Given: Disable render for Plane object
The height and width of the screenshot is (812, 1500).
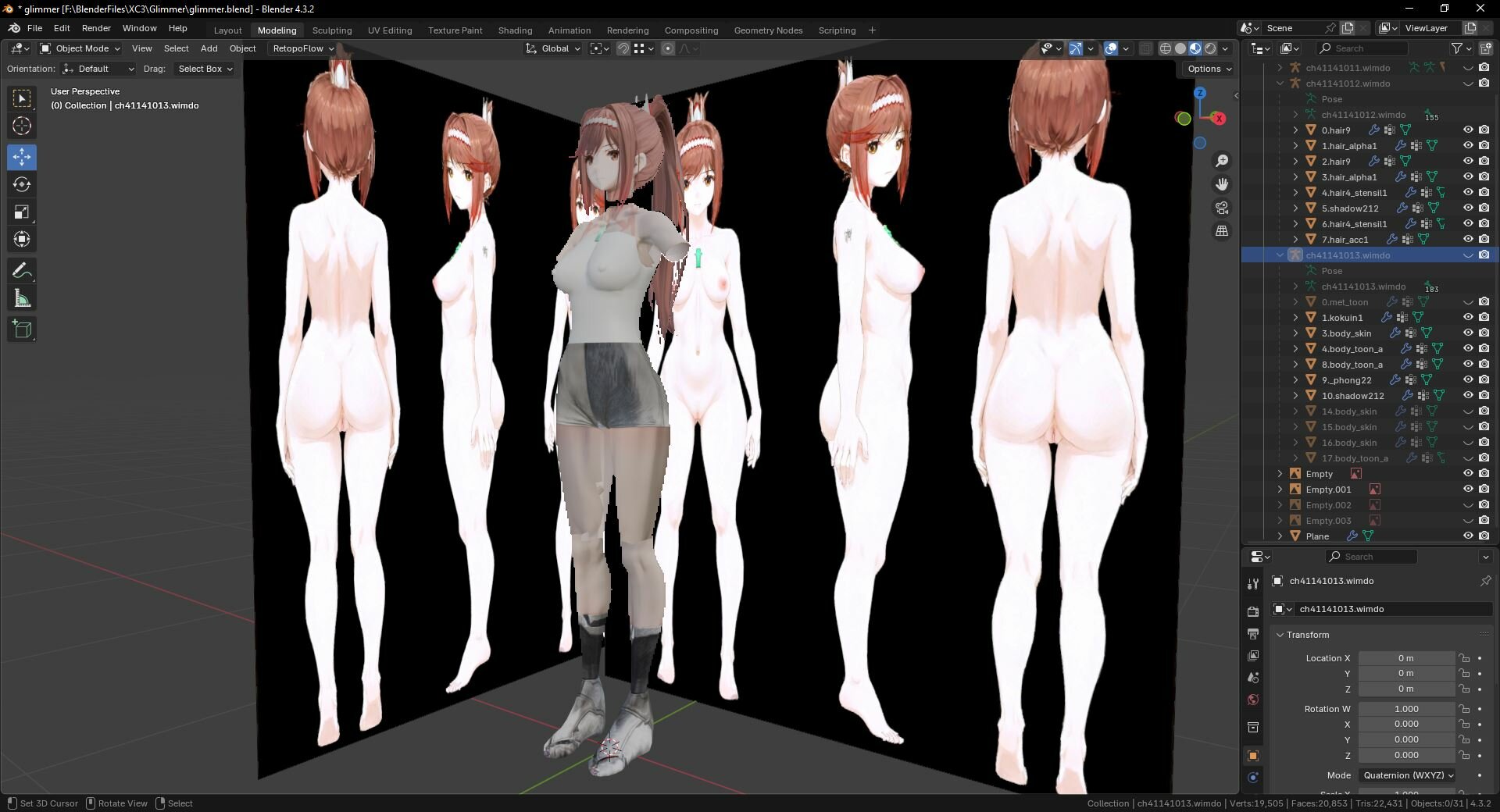Looking at the screenshot, I should click(x=1484, y=536).
